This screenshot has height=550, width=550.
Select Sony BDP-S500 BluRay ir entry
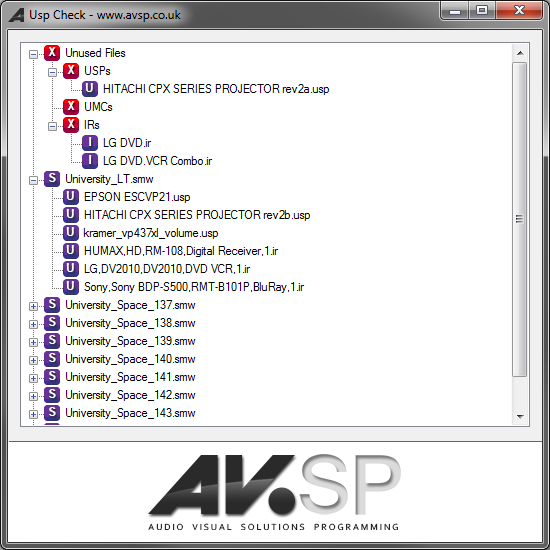coord(194,287)
